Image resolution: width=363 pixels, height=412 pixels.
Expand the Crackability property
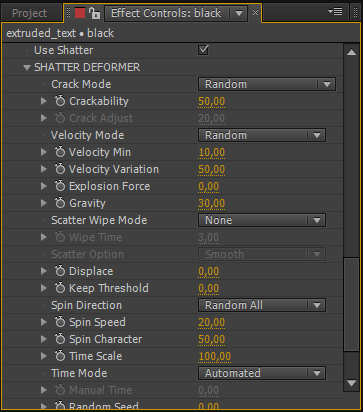point(44,101)
